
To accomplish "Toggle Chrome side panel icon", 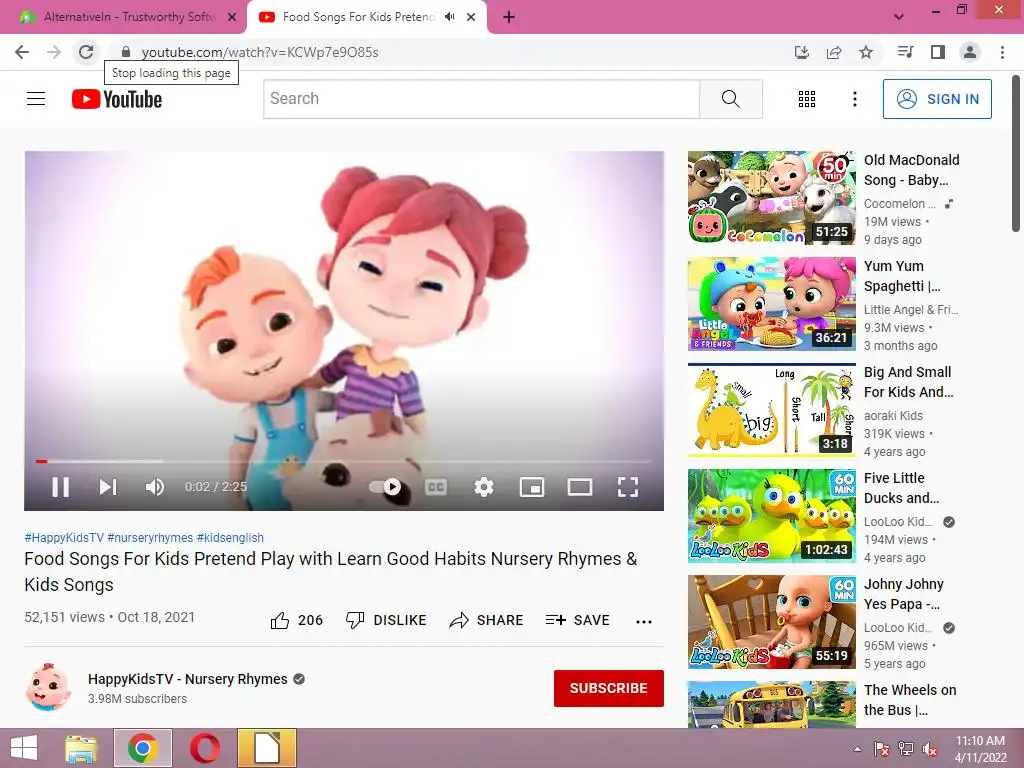I will 938,52.
